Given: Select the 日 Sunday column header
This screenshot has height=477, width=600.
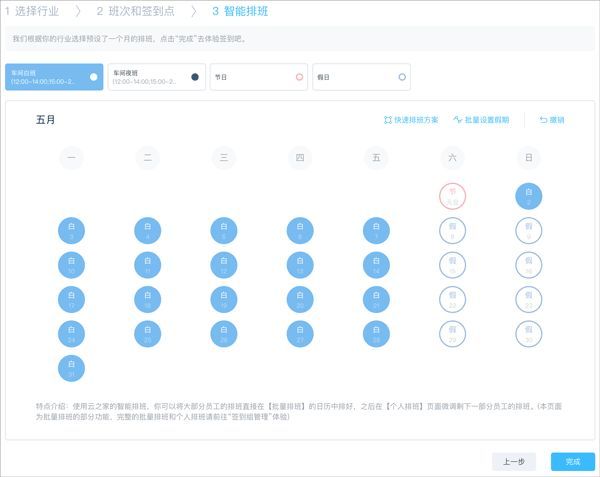Looking at the screenshot, I should tap(528, 157).
